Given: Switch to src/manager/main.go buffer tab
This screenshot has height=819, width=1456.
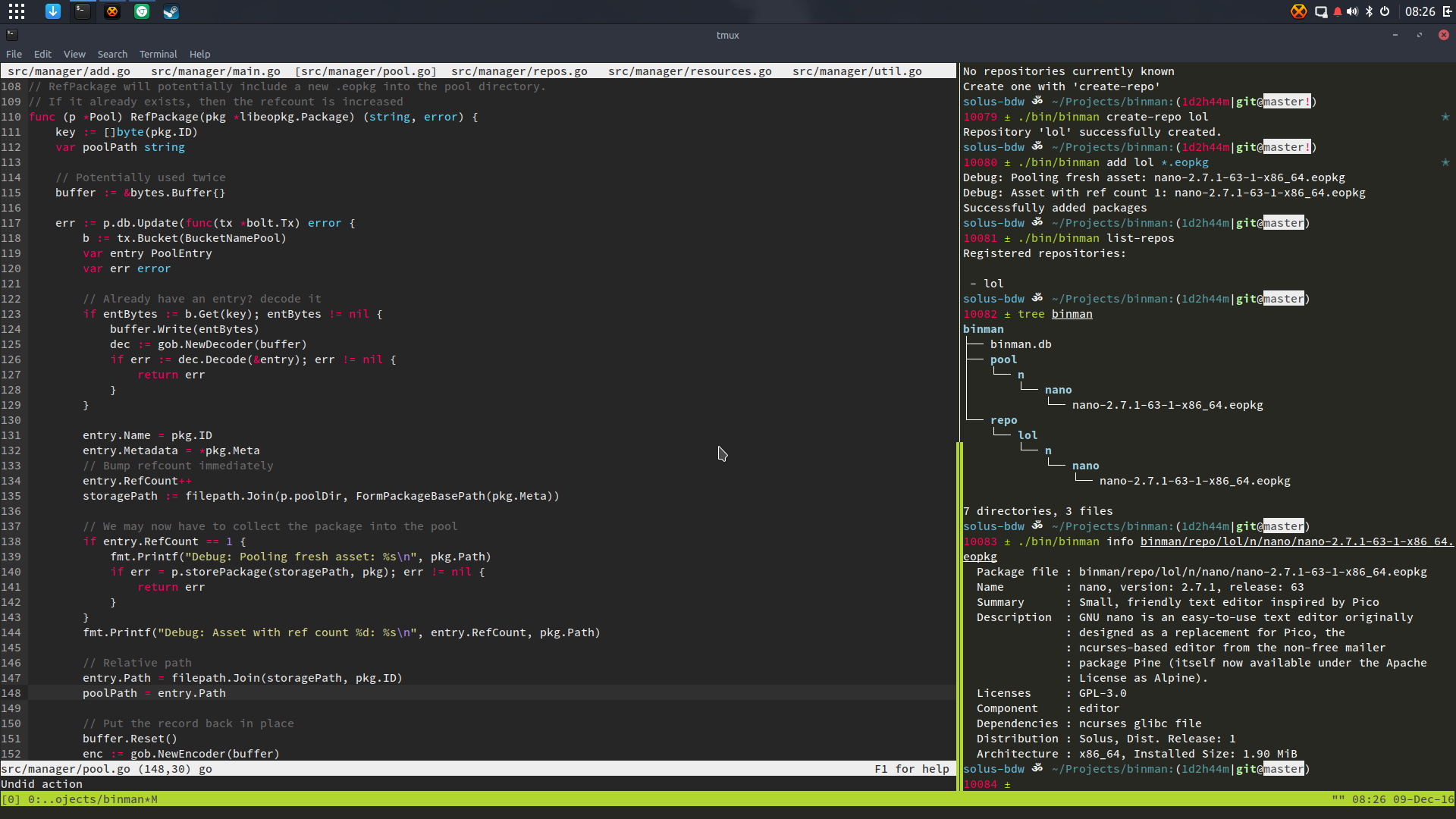Looking at the screenshot, I should 216,71.
